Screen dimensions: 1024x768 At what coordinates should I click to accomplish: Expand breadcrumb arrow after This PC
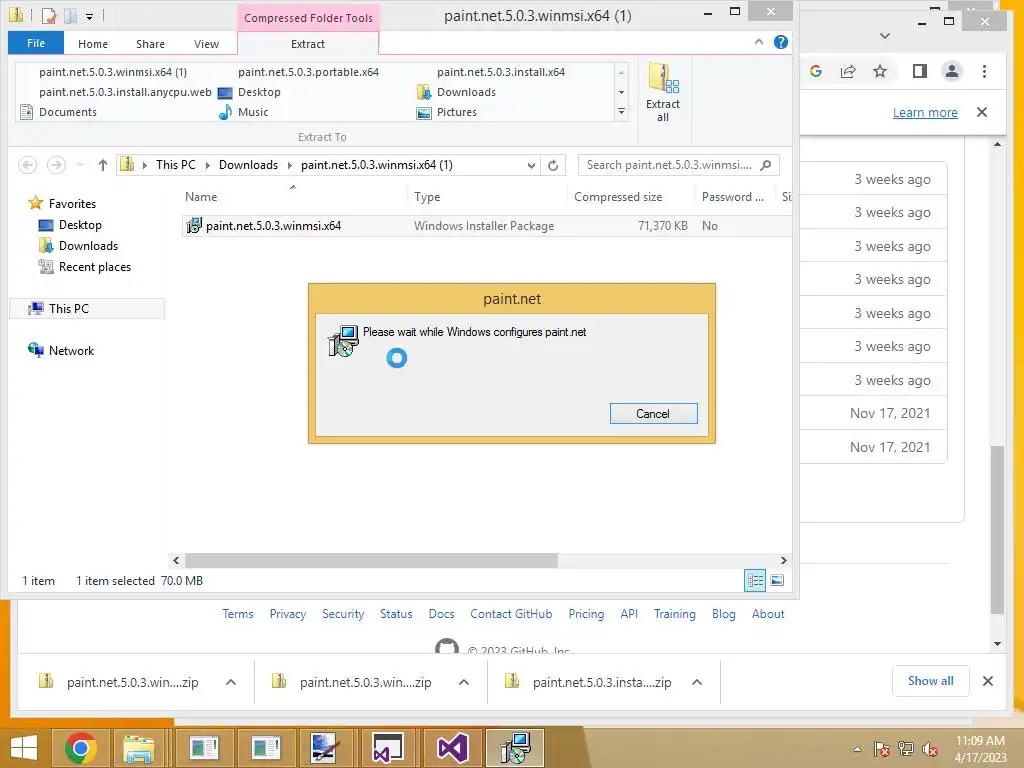tap(208, 165)
